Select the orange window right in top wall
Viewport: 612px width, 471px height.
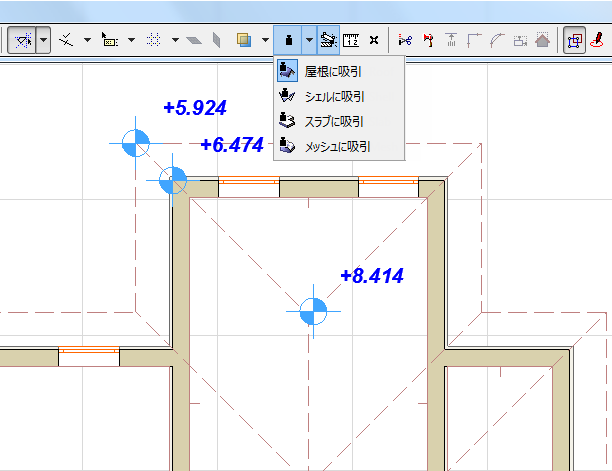coord(388,180)
